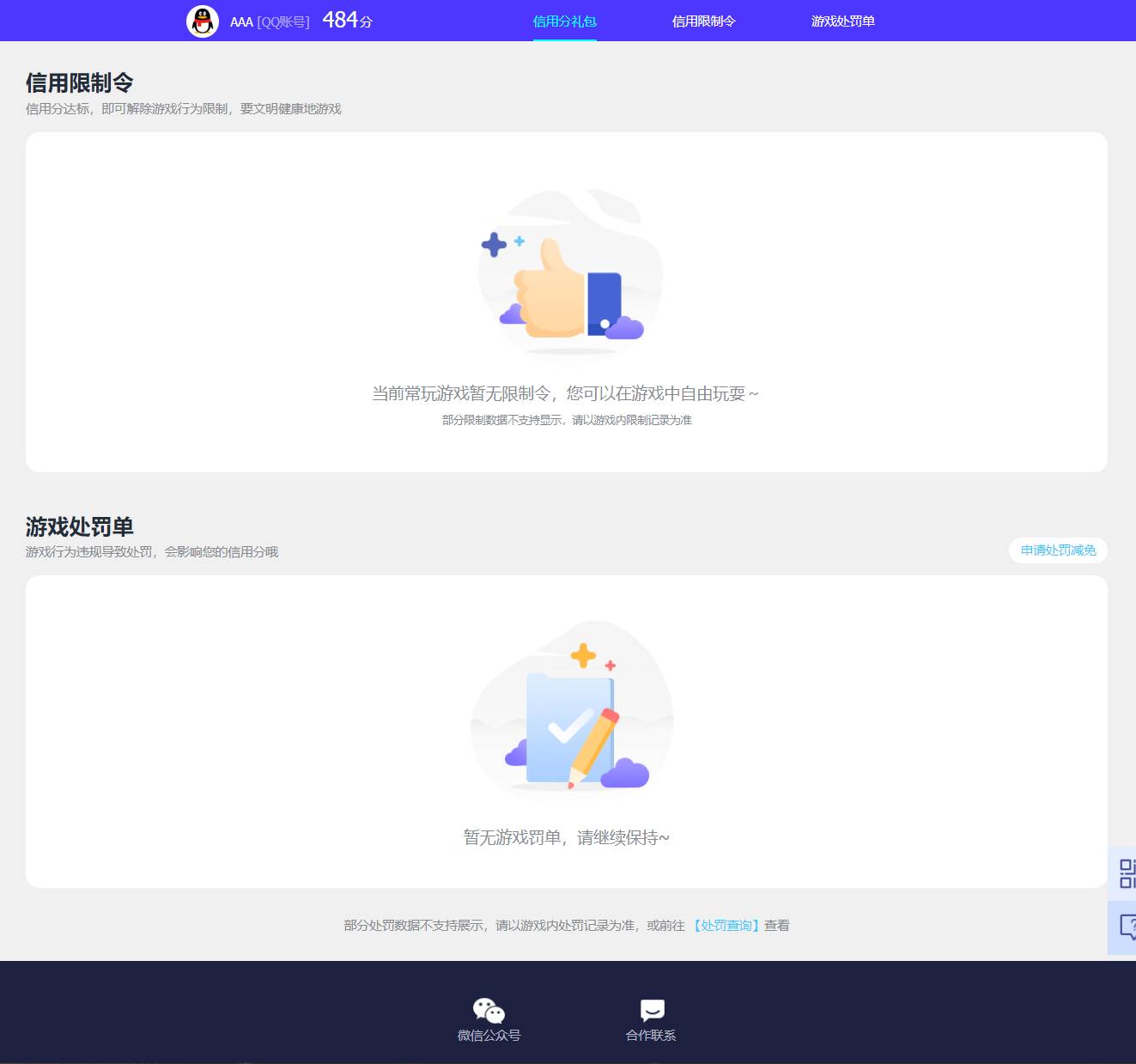The width and height of the screenshot is (1136, 1064).
Task: Click the question bubble help icon on right edge
Action: tap(1125, 925)
